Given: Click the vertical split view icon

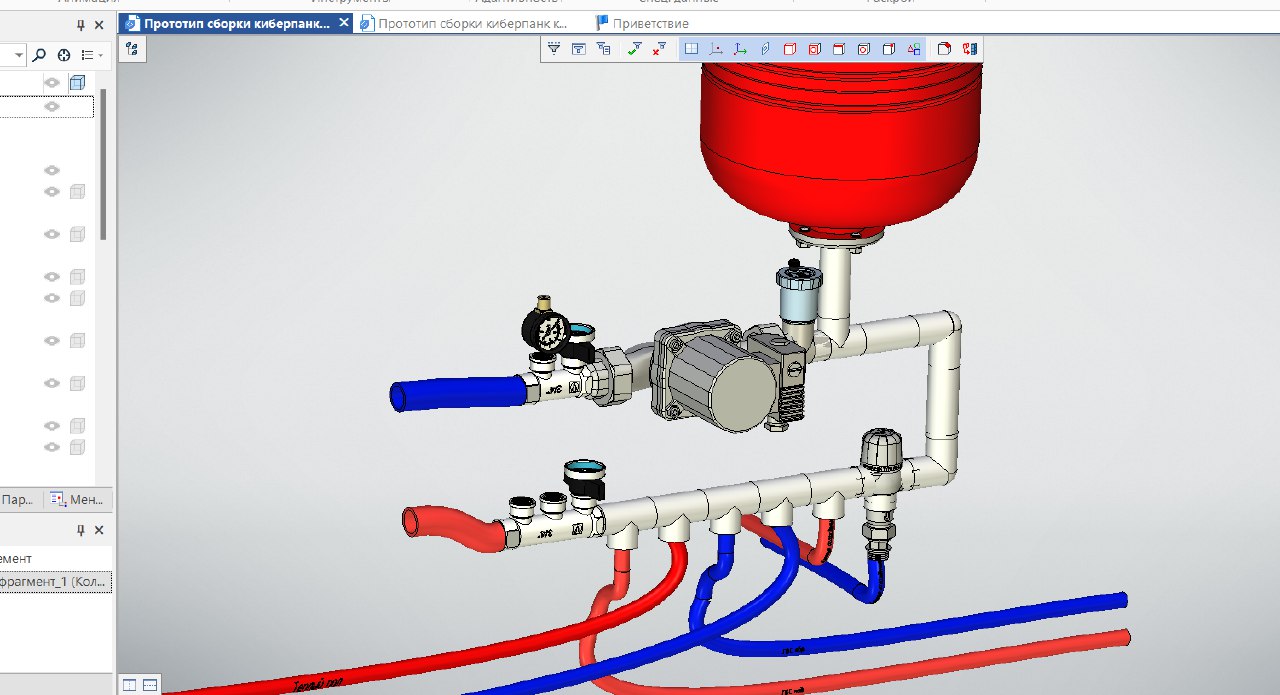Looking at the screenshot, I should (x=129, y=685).
